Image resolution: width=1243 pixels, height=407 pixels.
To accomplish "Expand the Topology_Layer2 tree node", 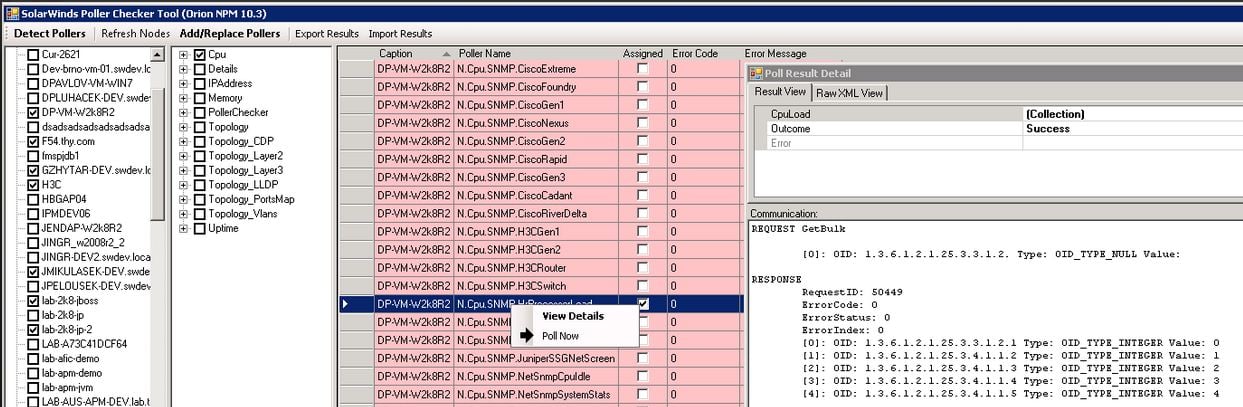I will (x=184, y=156).
